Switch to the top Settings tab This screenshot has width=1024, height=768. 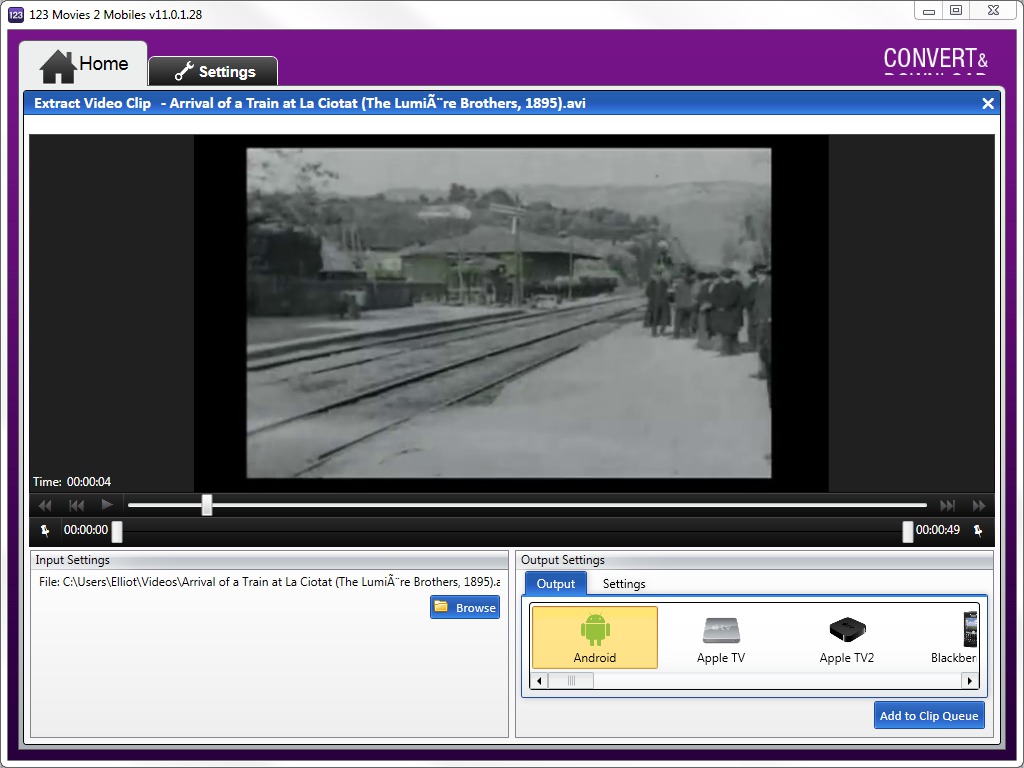click(214, 71)
